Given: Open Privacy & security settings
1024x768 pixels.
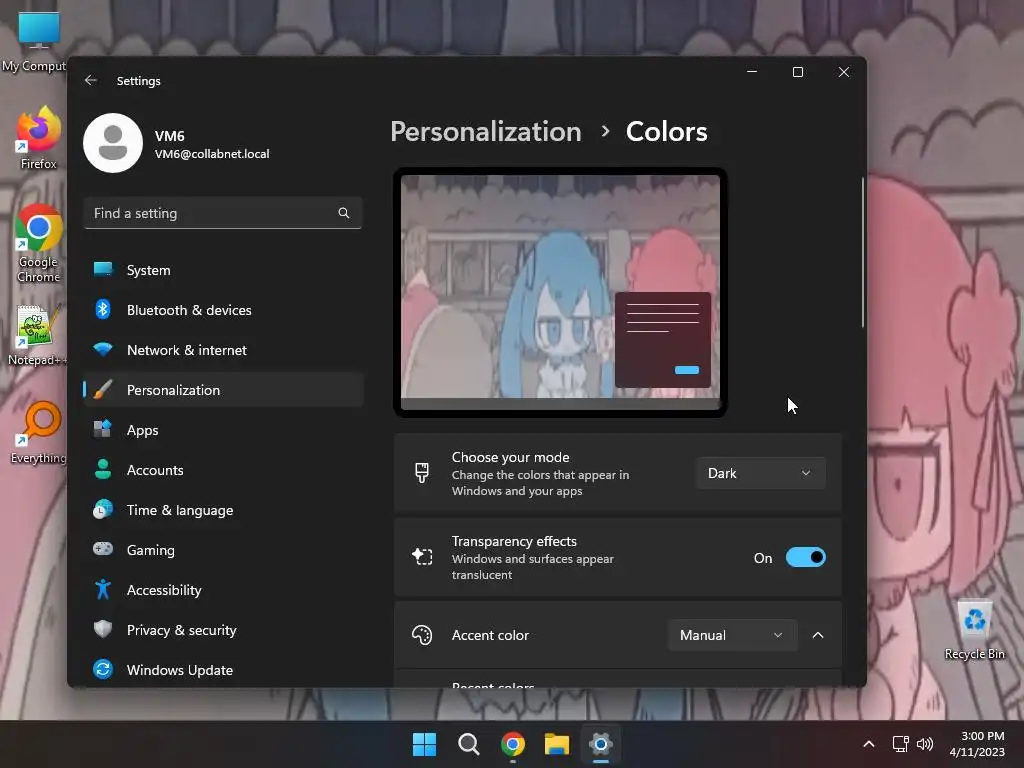Looking at the screenshot, I should tap(223, 630).
